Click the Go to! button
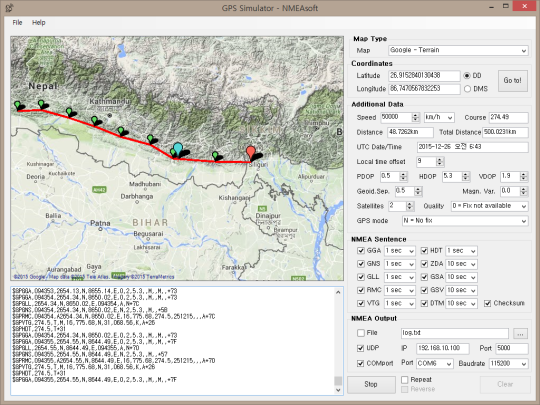The width and height of the screenshot is (540, 405). pyautogui.click(x=513, y=81)
